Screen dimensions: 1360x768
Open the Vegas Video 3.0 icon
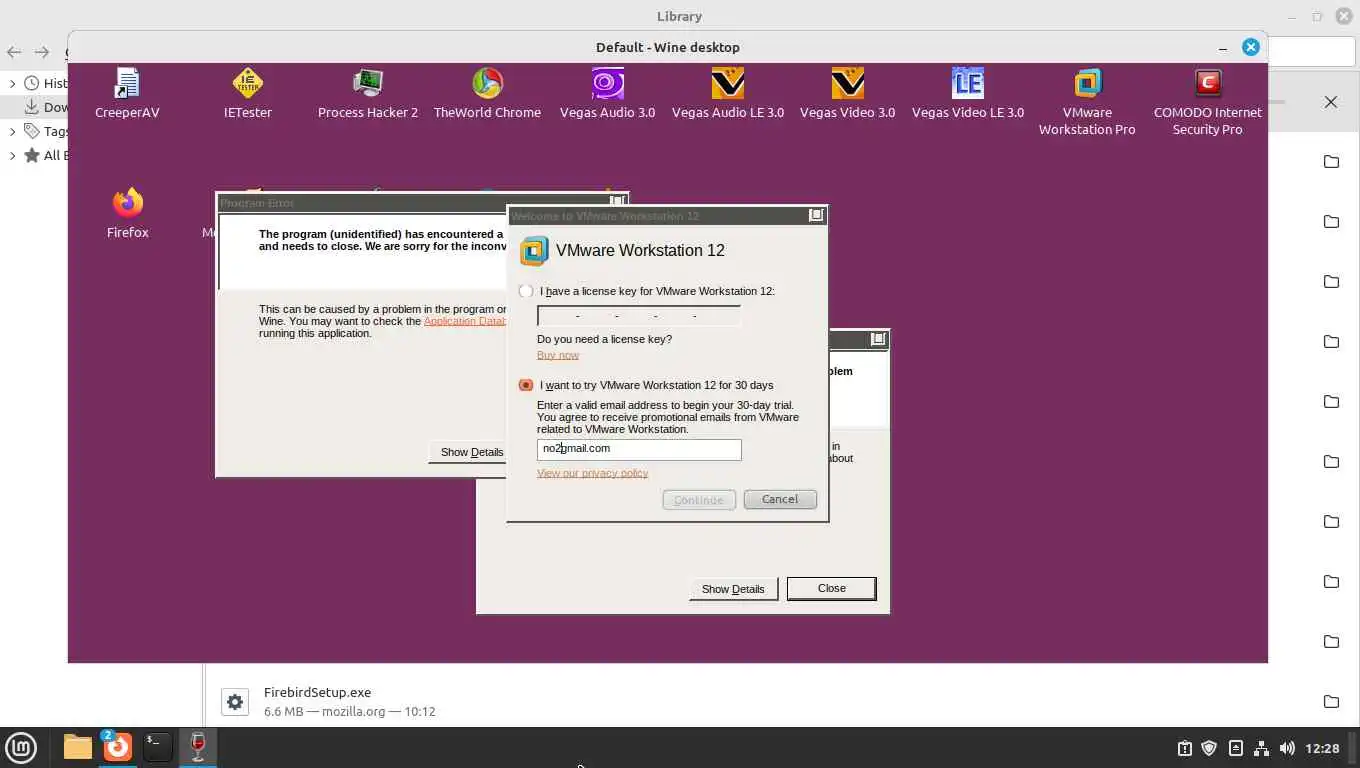pyautogui.click(x=847, y=94)
